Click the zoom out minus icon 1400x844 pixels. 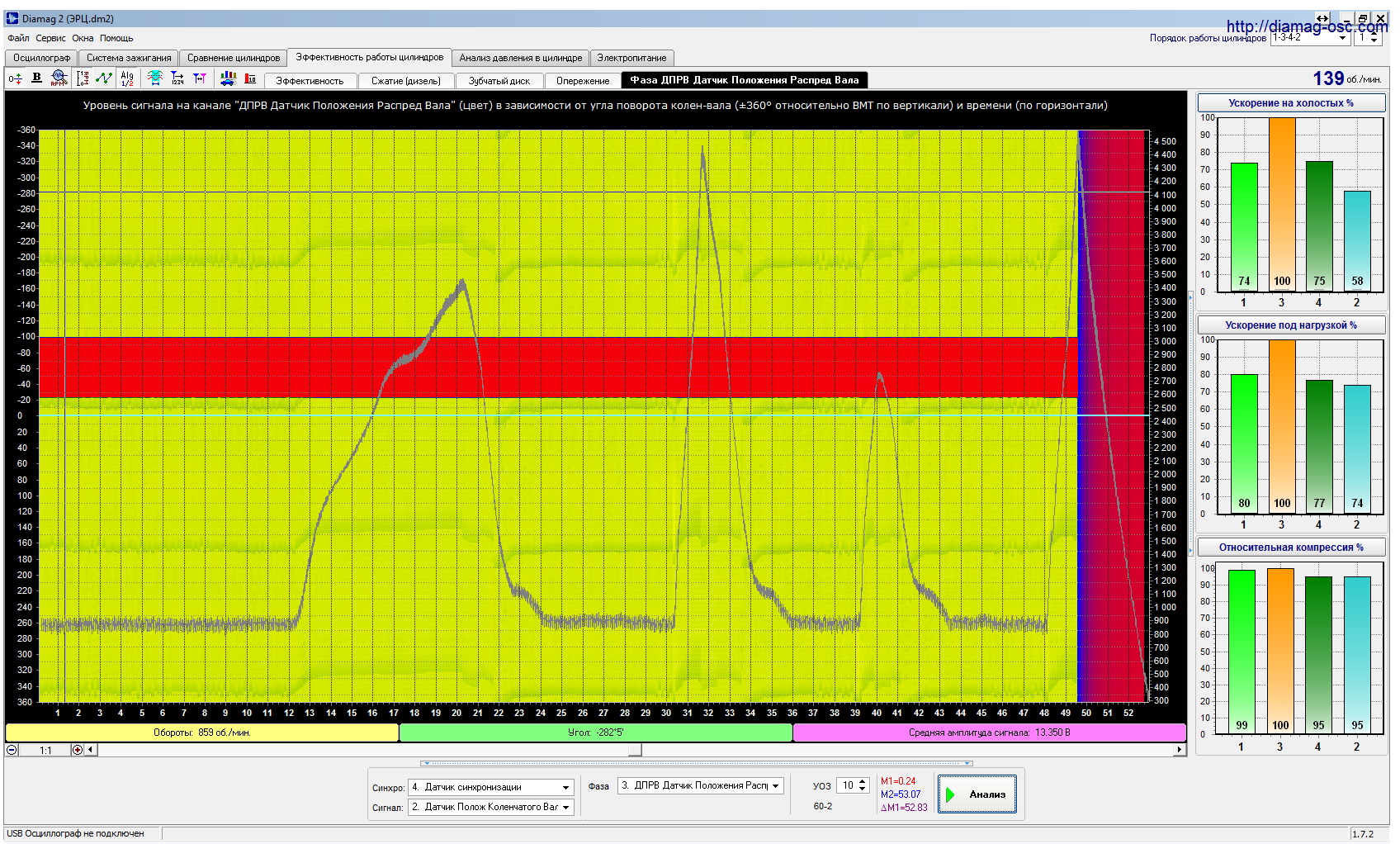tap(12, 750)
